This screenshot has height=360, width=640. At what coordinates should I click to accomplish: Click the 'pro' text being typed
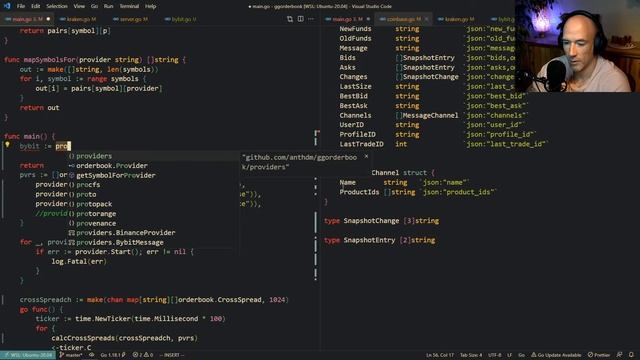(x=62, y=146)
